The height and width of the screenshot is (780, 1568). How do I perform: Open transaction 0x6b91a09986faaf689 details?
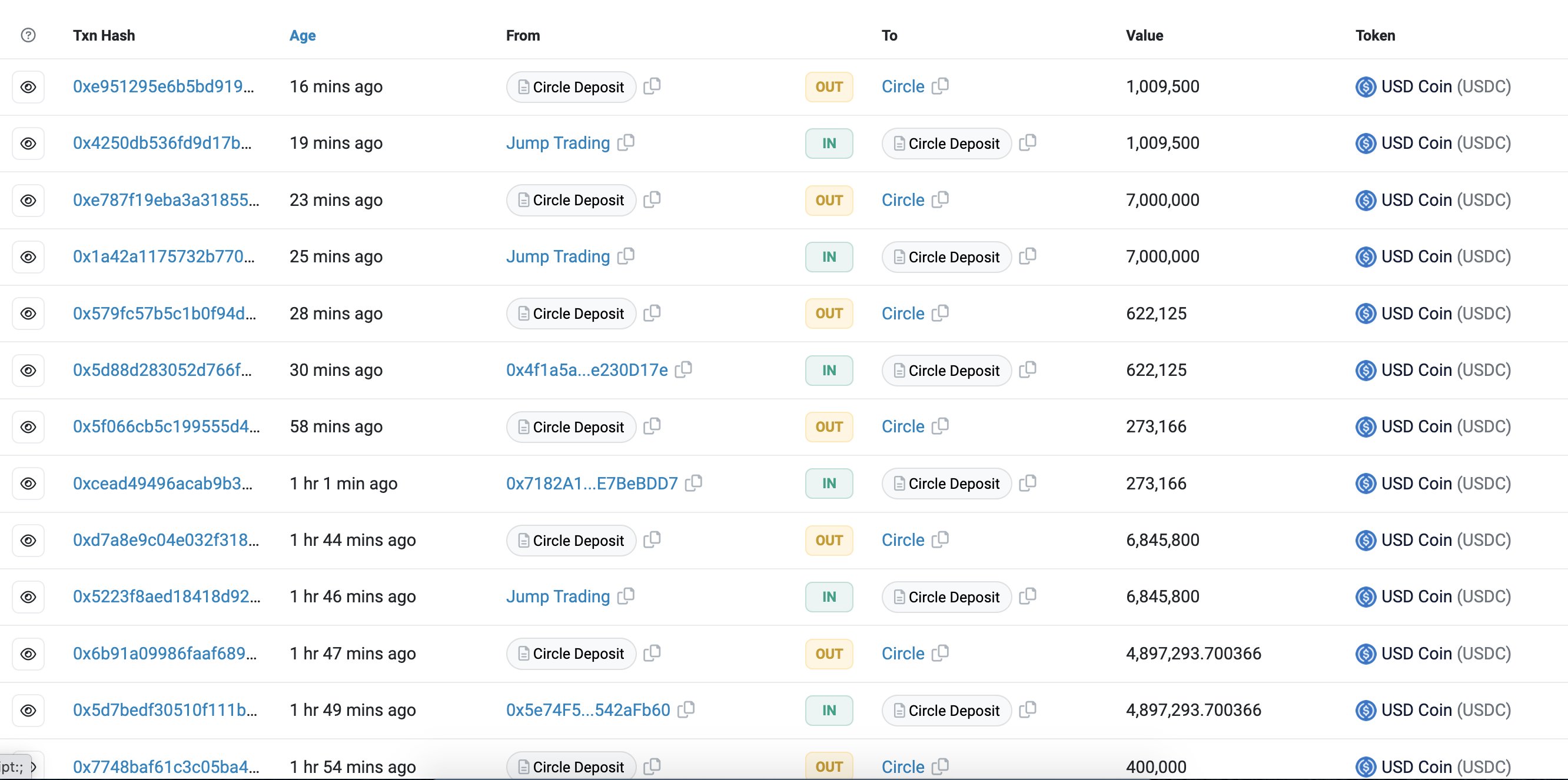pos(164,654)
